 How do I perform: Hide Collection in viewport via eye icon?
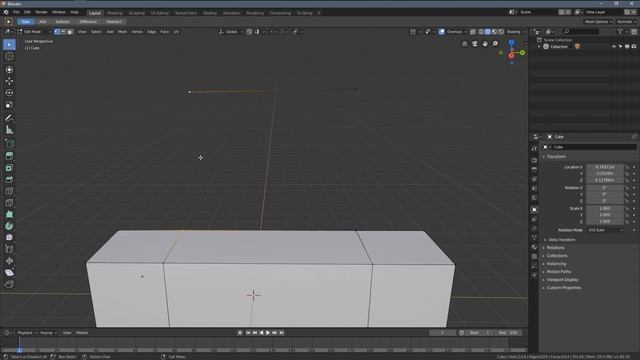[x=614, y=47]
